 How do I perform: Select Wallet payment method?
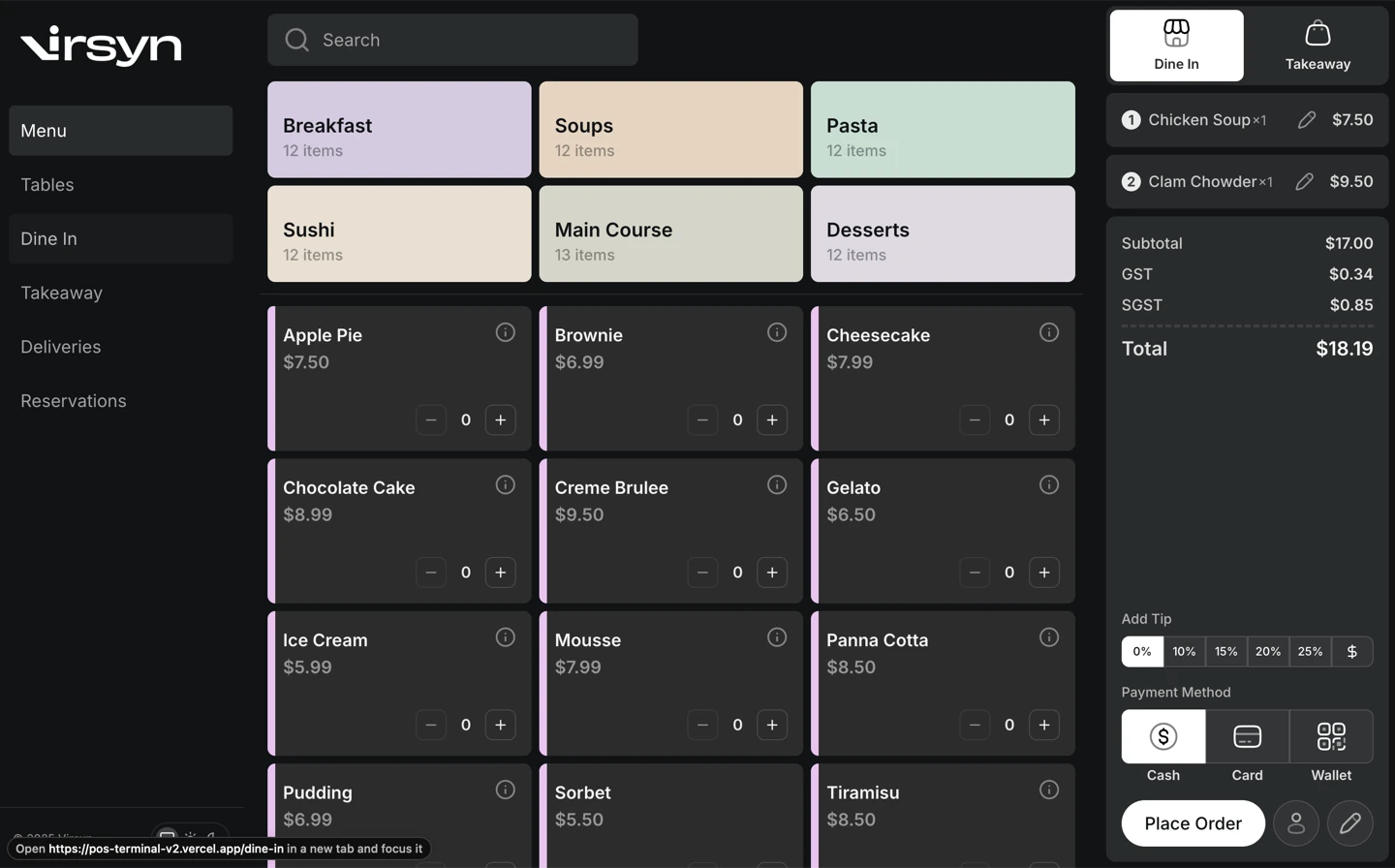(x=1331, y=736)
